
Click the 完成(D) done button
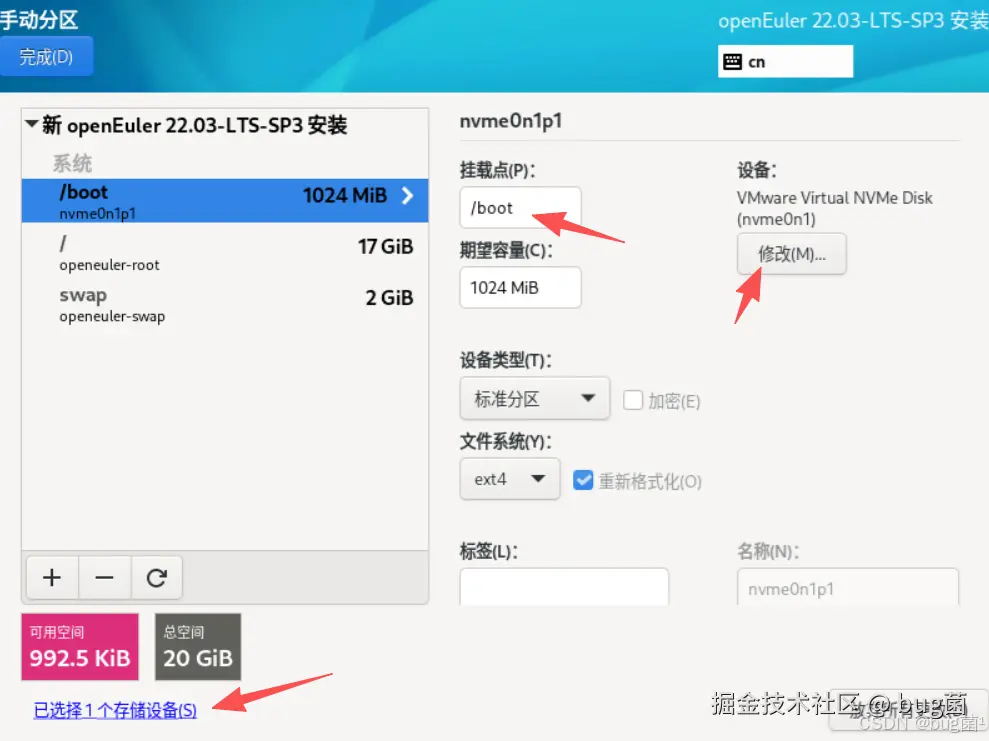pyautogui.click(x=46, y=57)
